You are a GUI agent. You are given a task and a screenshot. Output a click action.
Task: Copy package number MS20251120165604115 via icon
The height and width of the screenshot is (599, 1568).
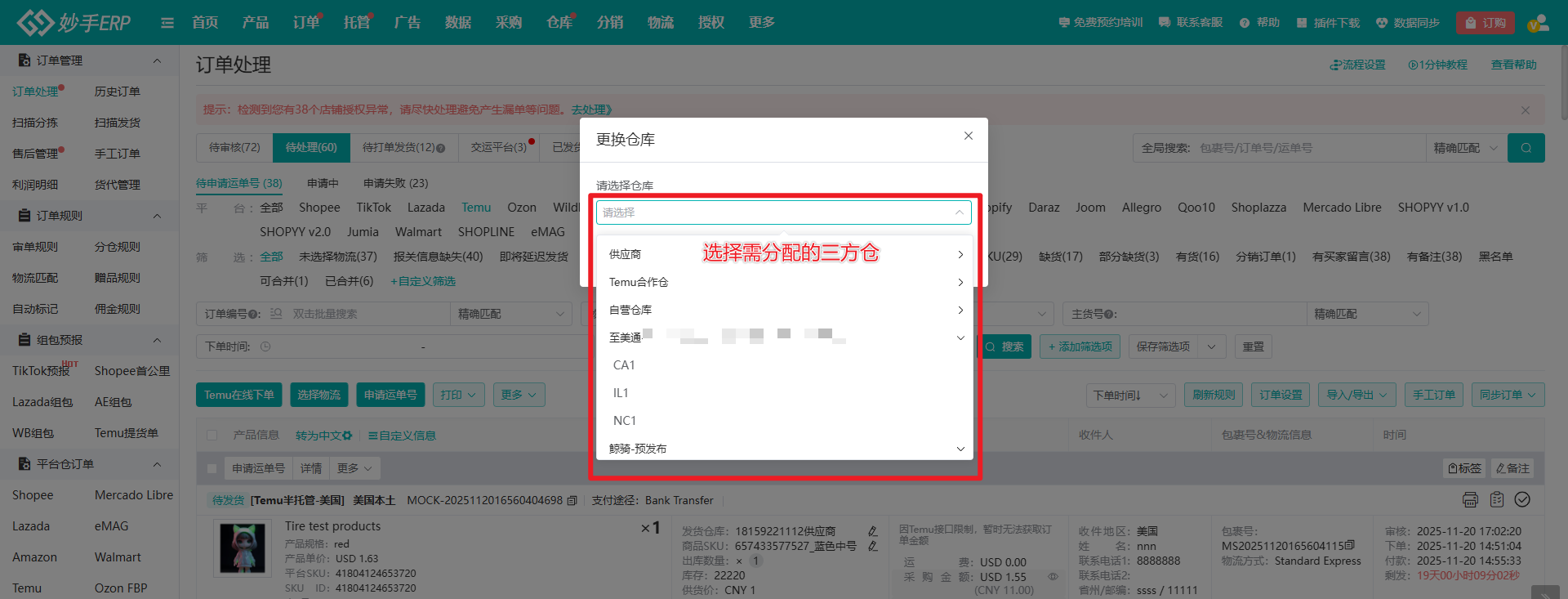(x=1349, y=545)
